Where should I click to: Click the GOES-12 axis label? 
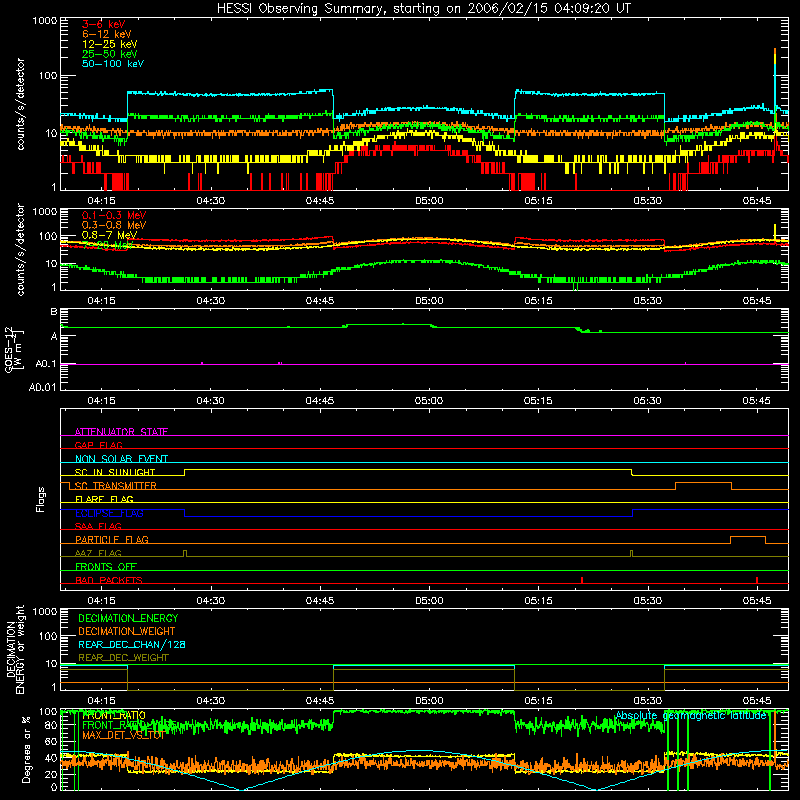14,350
